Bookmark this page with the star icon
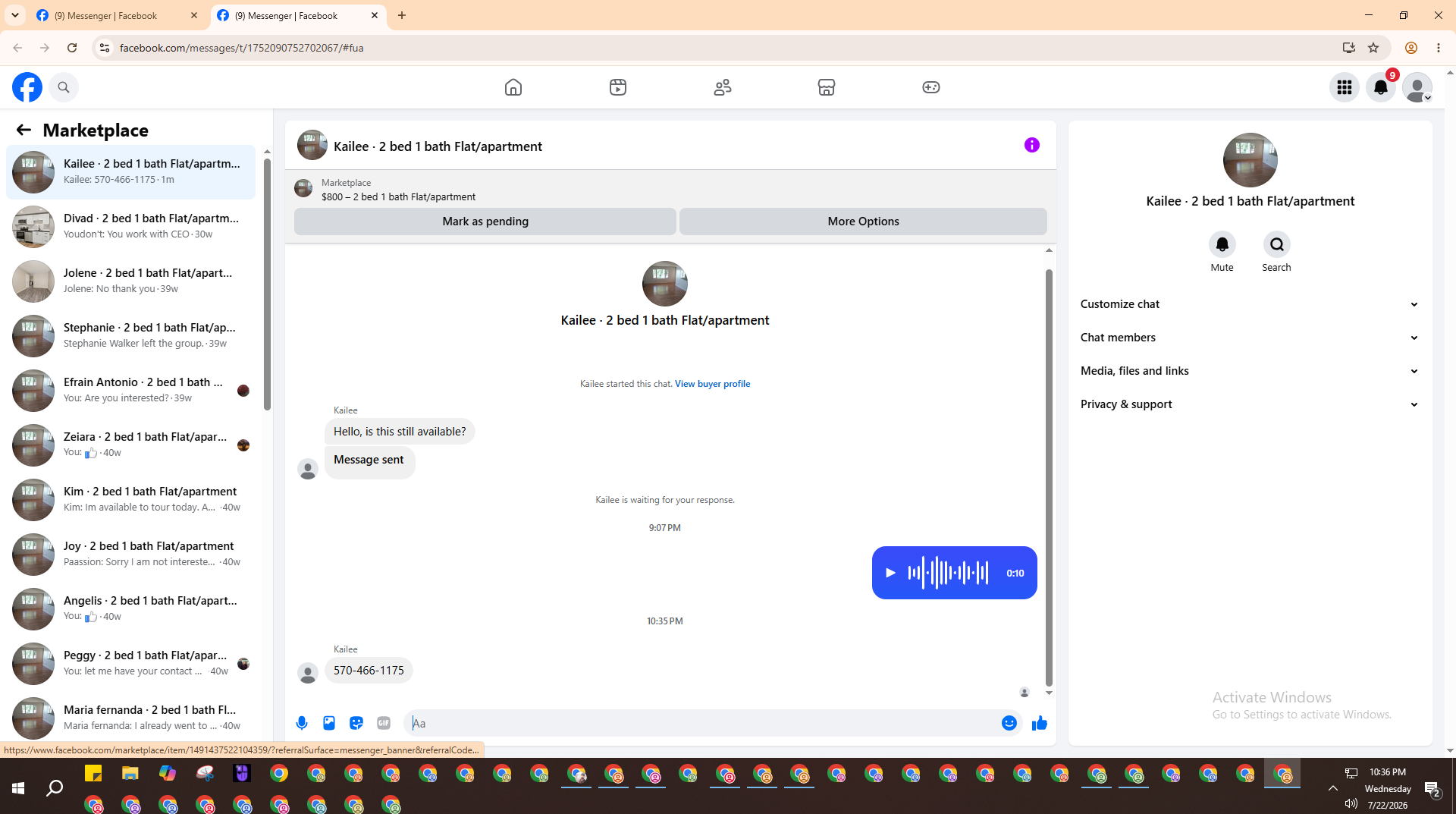Viewport: 1456px width, 814px height. 1373,48
